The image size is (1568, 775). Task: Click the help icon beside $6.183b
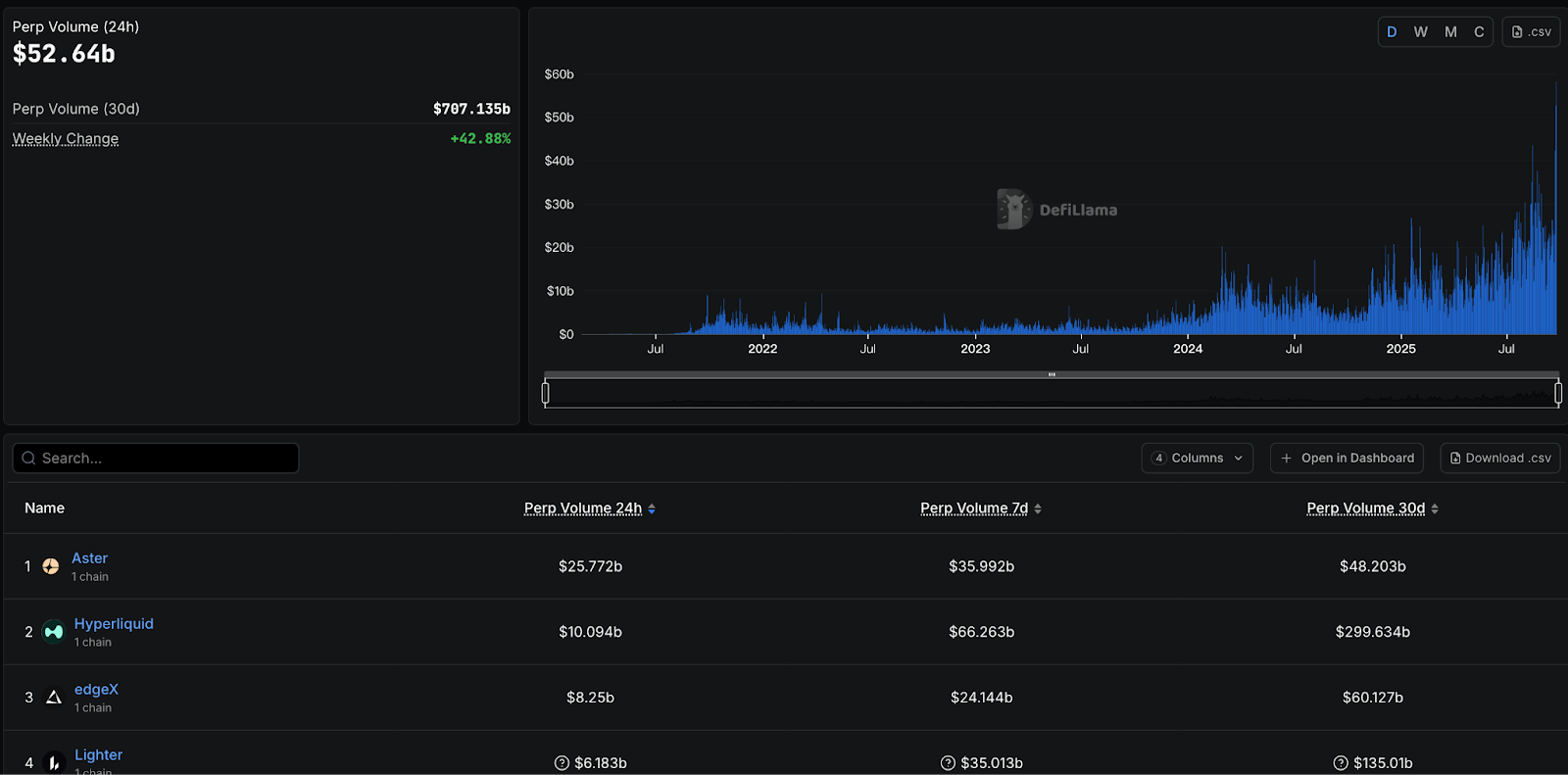tap(562, 763)
